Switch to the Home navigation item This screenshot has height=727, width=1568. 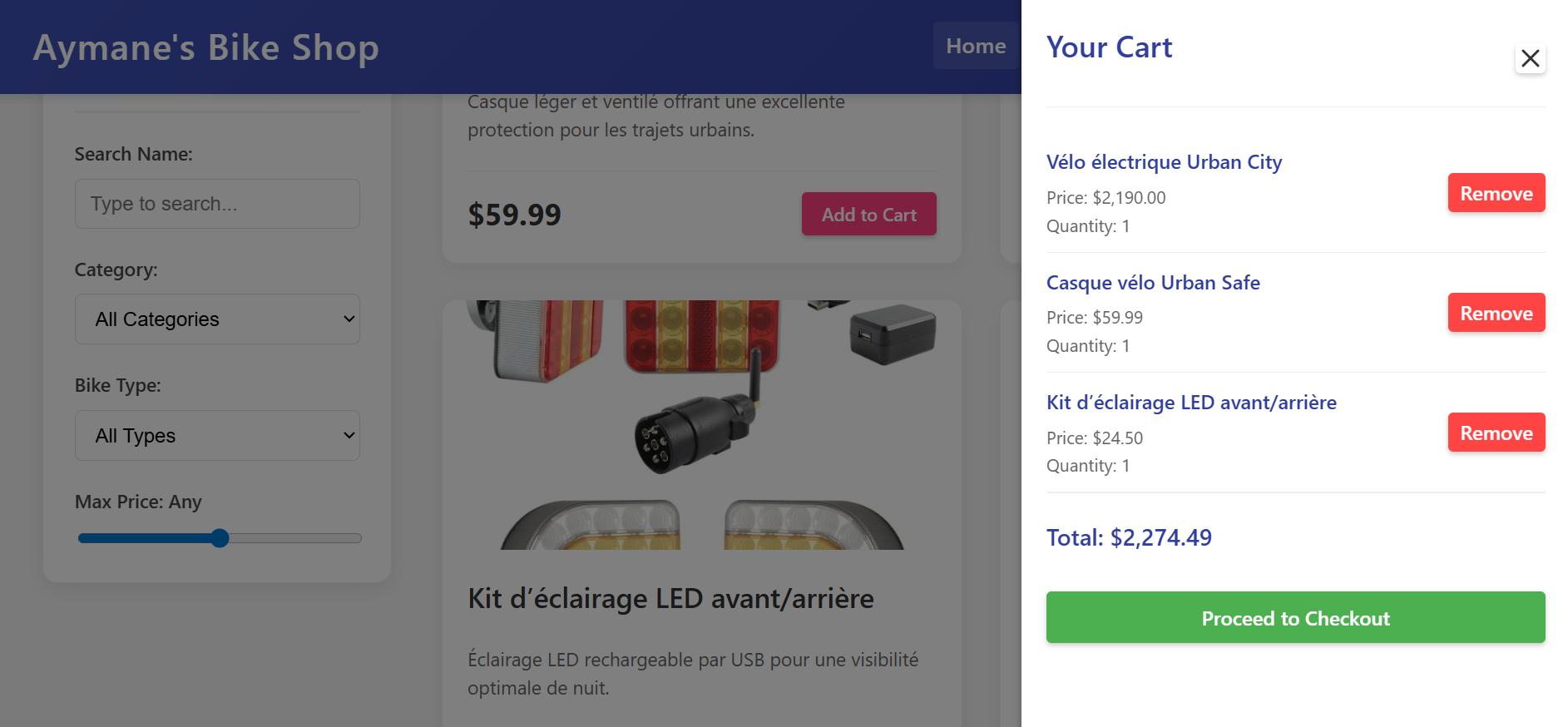[976, 46]
